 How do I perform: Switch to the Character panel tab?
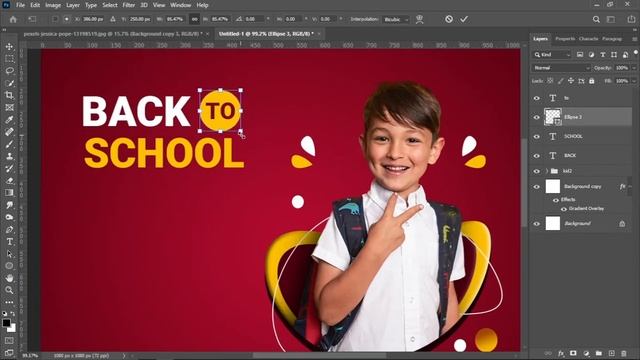pos(588,39)
